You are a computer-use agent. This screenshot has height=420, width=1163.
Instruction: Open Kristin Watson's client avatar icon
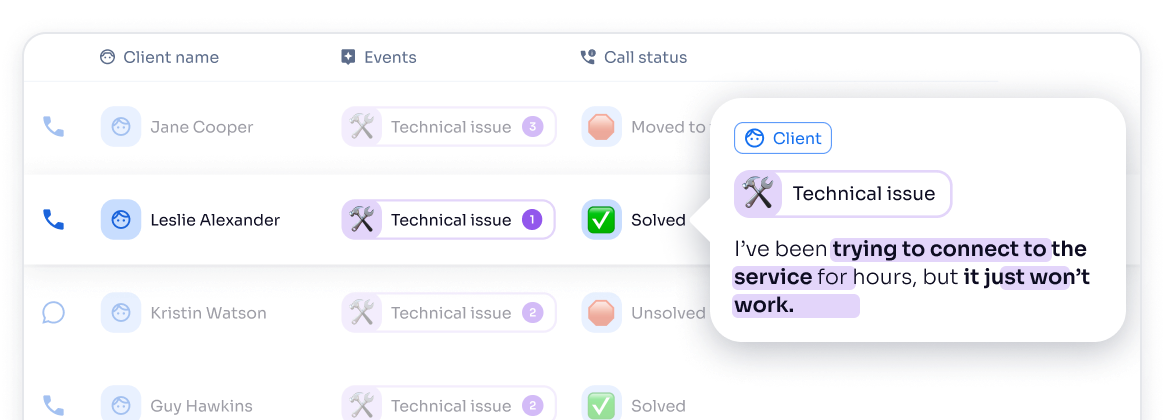(121, 313)
